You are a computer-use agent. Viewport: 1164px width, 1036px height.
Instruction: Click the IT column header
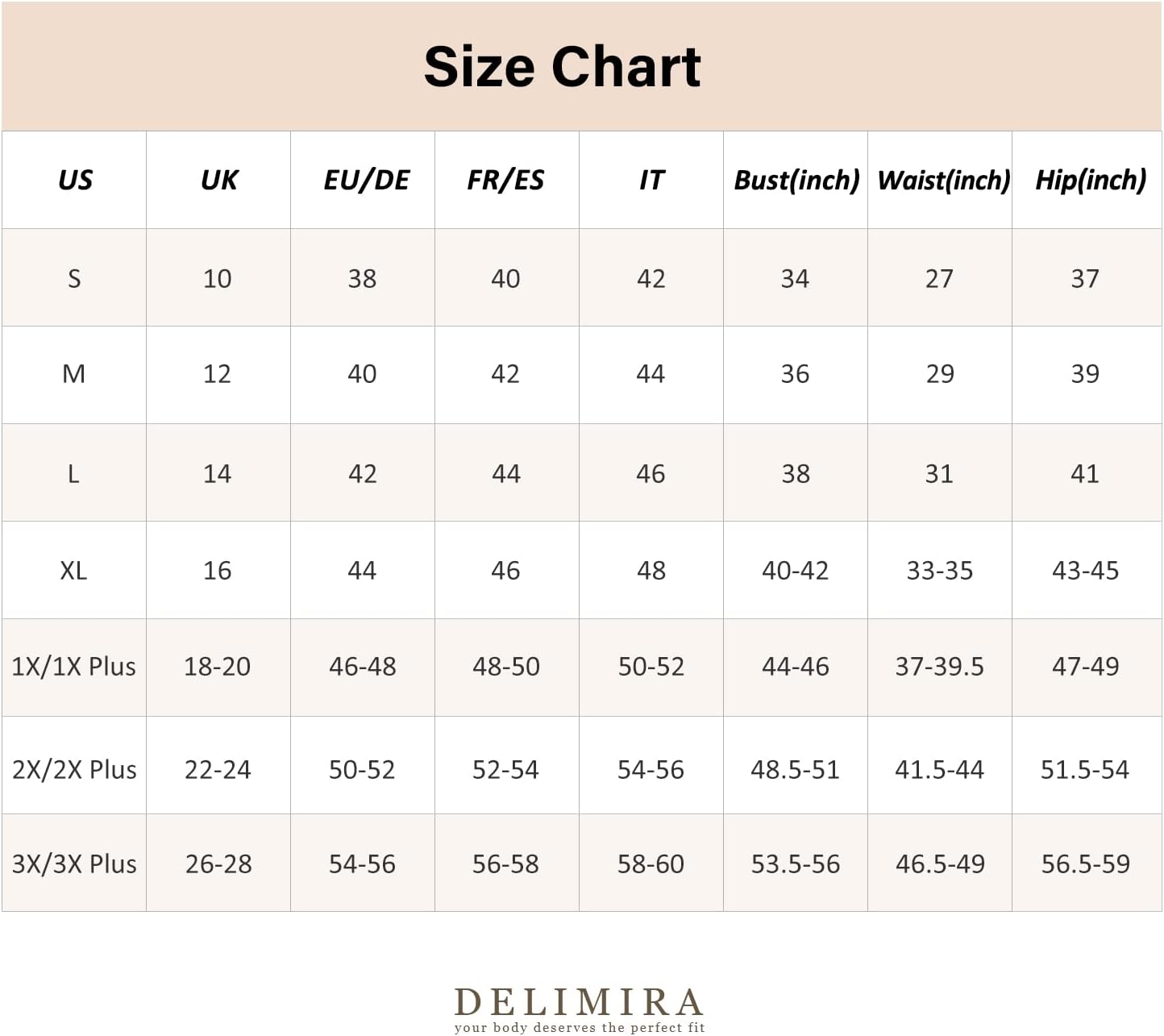point(651,180)
